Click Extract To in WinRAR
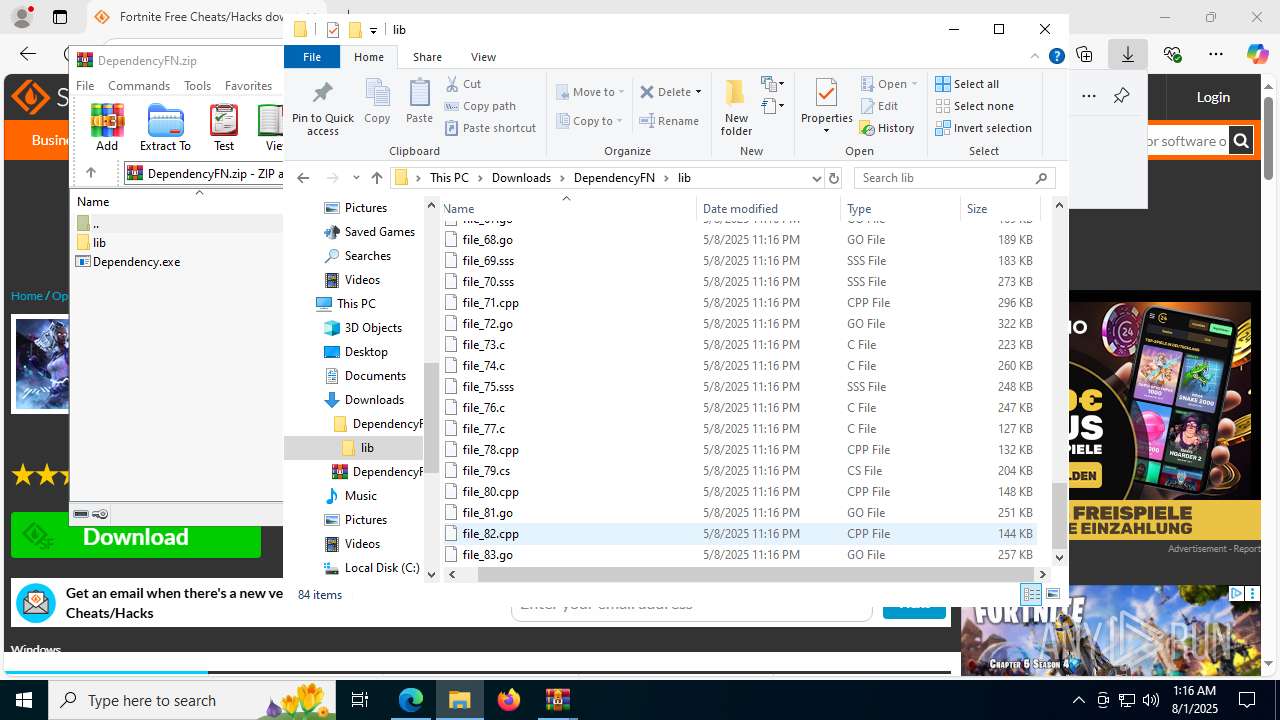The width and height of the screenshot is (1280, 720). [165, 127]
